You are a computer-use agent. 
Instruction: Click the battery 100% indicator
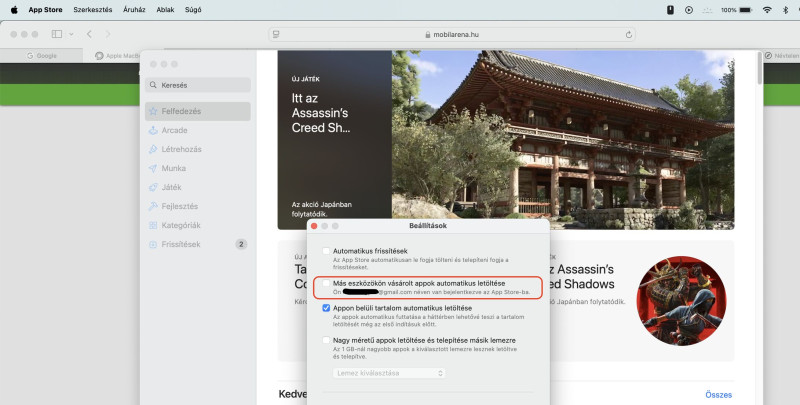[736, 10]
